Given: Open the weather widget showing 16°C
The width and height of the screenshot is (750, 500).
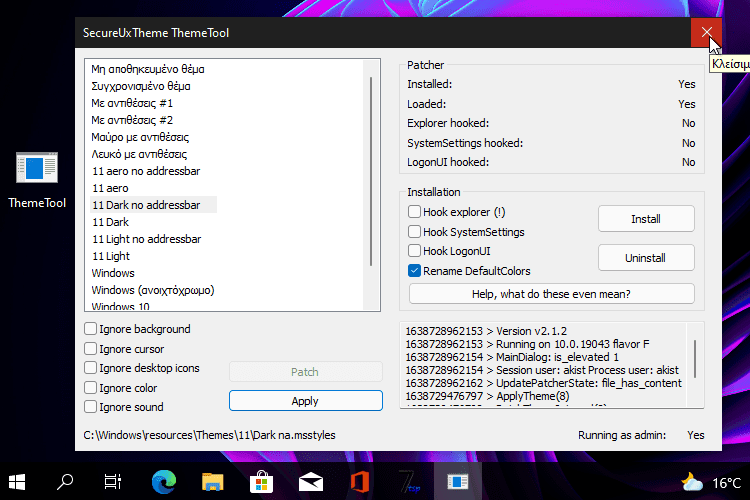Looking at the screenshot, I should coord(712,483).
